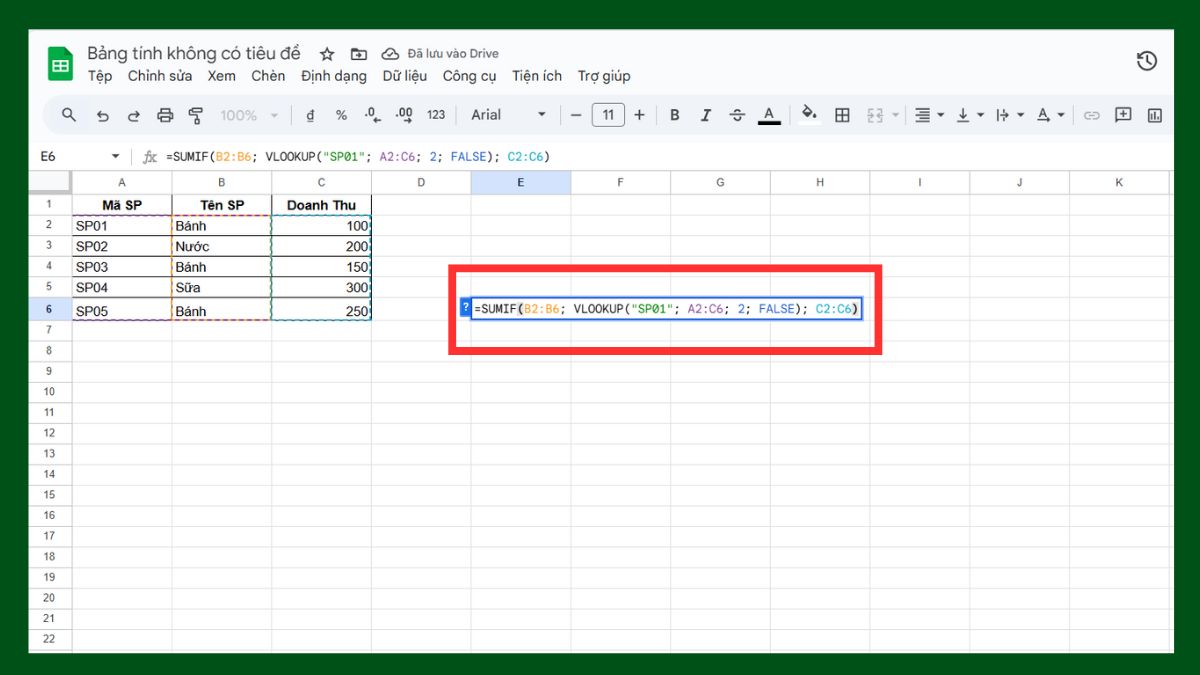Screen dimensions: 1200x675
Task: Open vertical align dropdown
Action: click(x=970, y=115)
